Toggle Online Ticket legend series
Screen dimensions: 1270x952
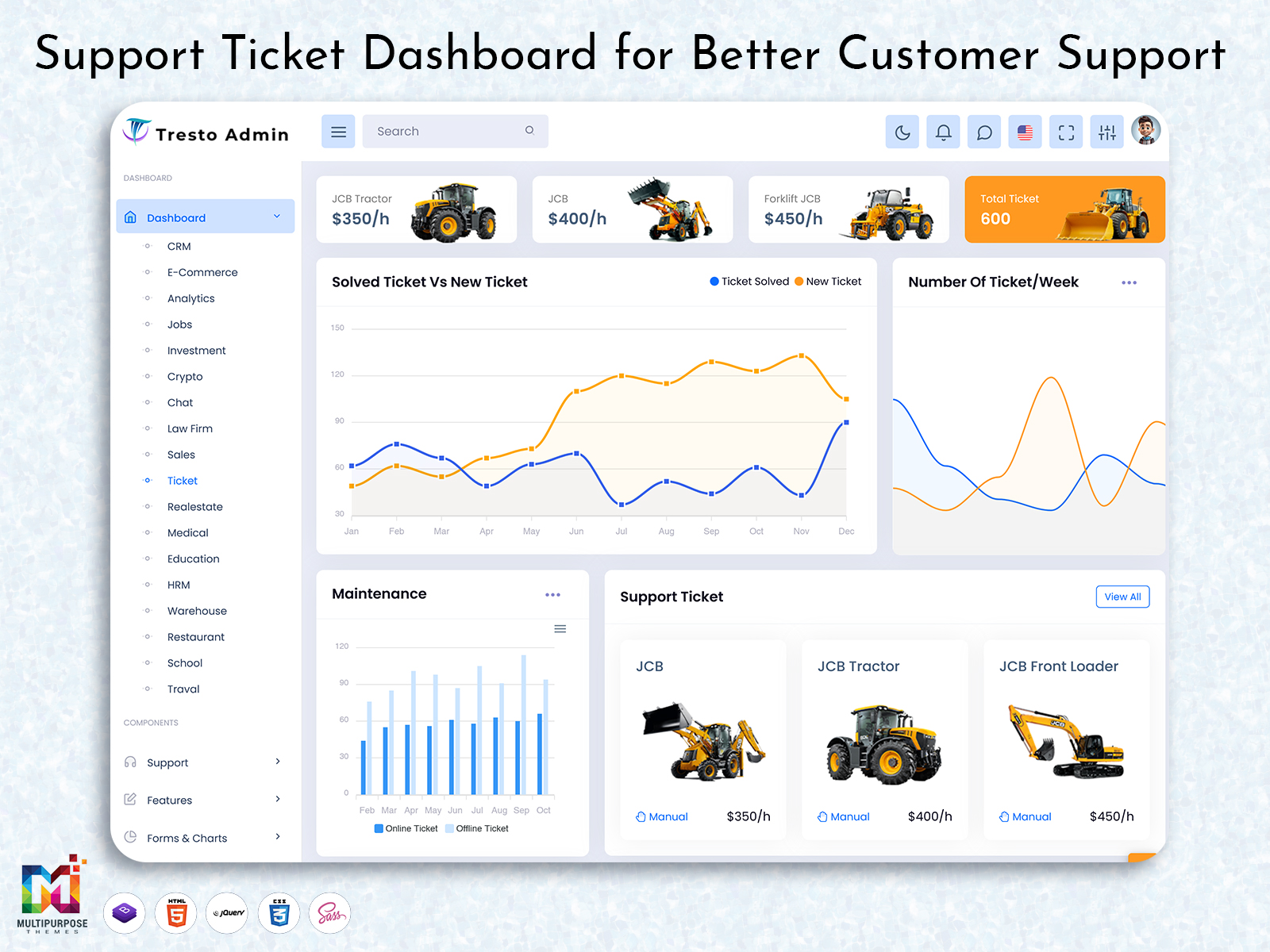[x=406, y=828]
